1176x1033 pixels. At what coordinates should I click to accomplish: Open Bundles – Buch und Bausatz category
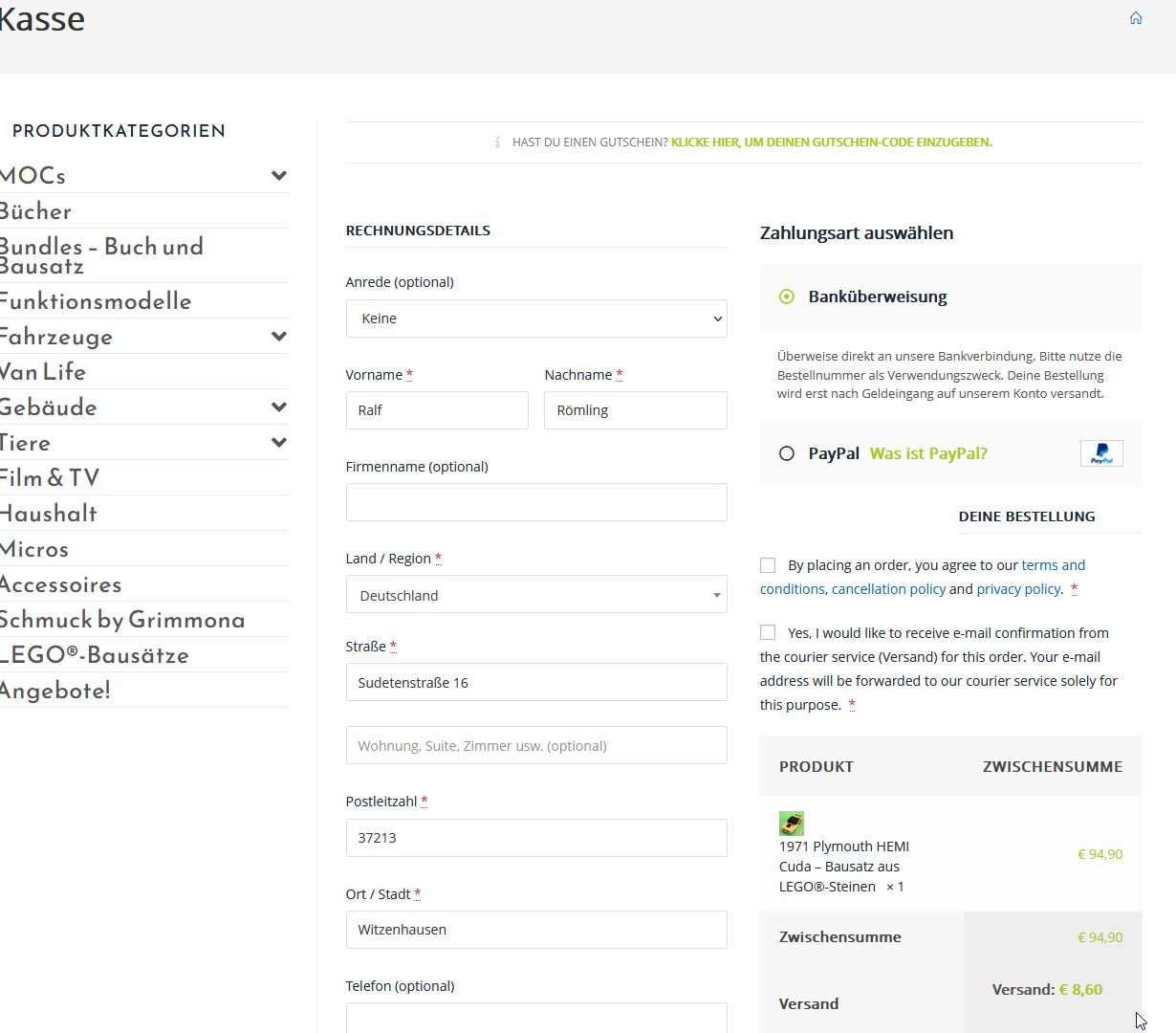click(x=101, y=256)
